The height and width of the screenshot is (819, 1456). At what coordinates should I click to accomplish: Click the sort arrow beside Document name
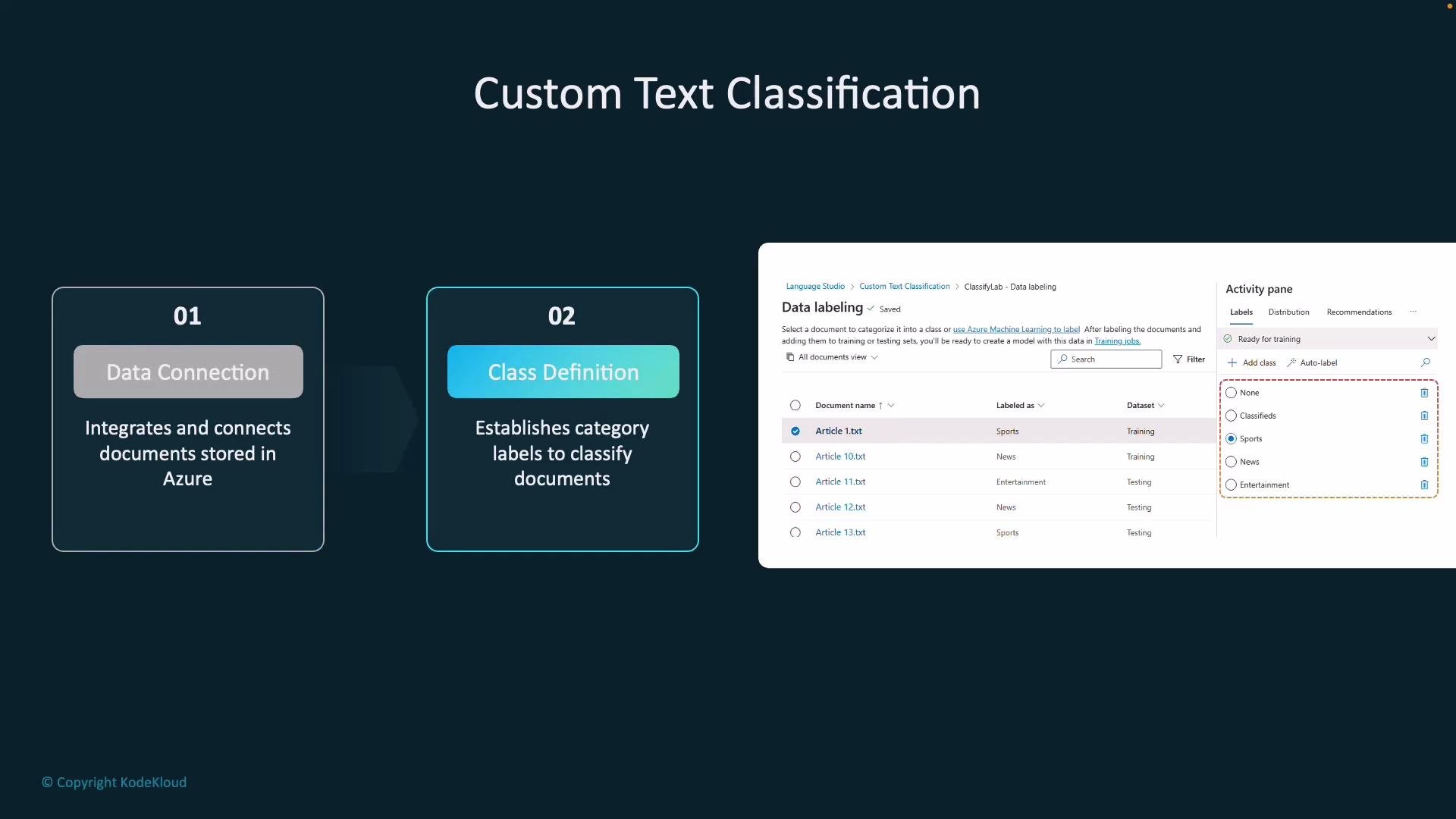(x=880, y=406)
